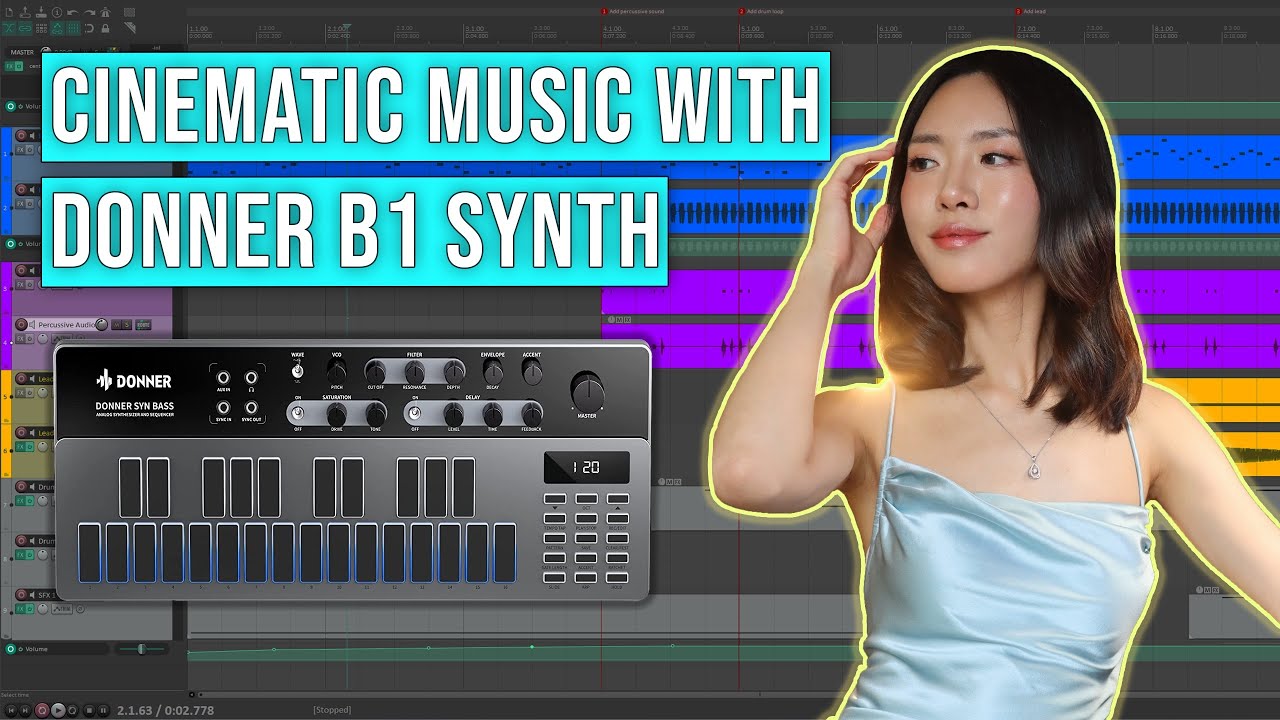The width and height of the screenshot is (1280, 720).
Task: Open FX chain on Lead track 5
Action: [20, 393]
